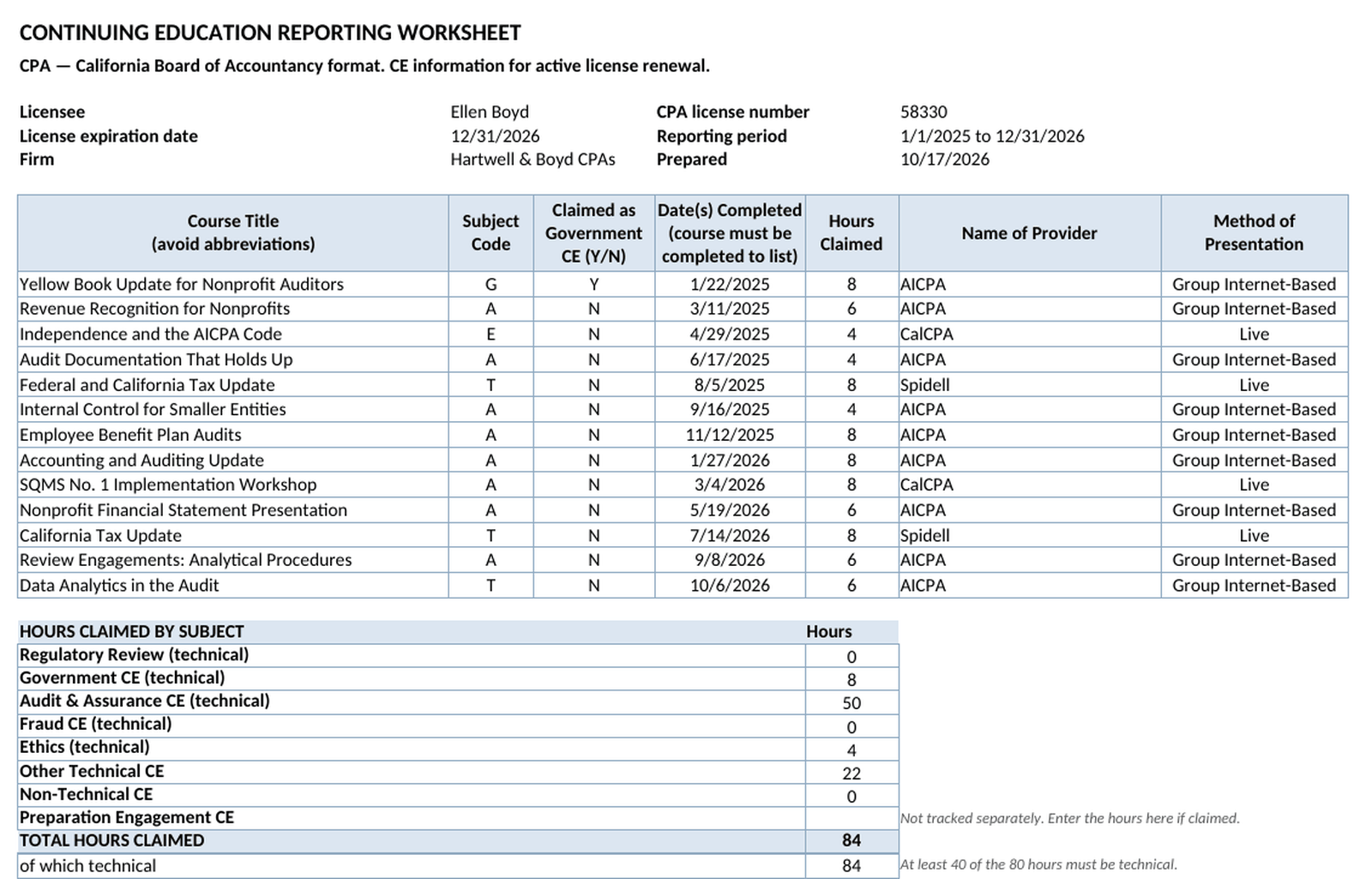Click the reporting period 1/1/2025 to 12/31/2026

click(x=992, y=135)
